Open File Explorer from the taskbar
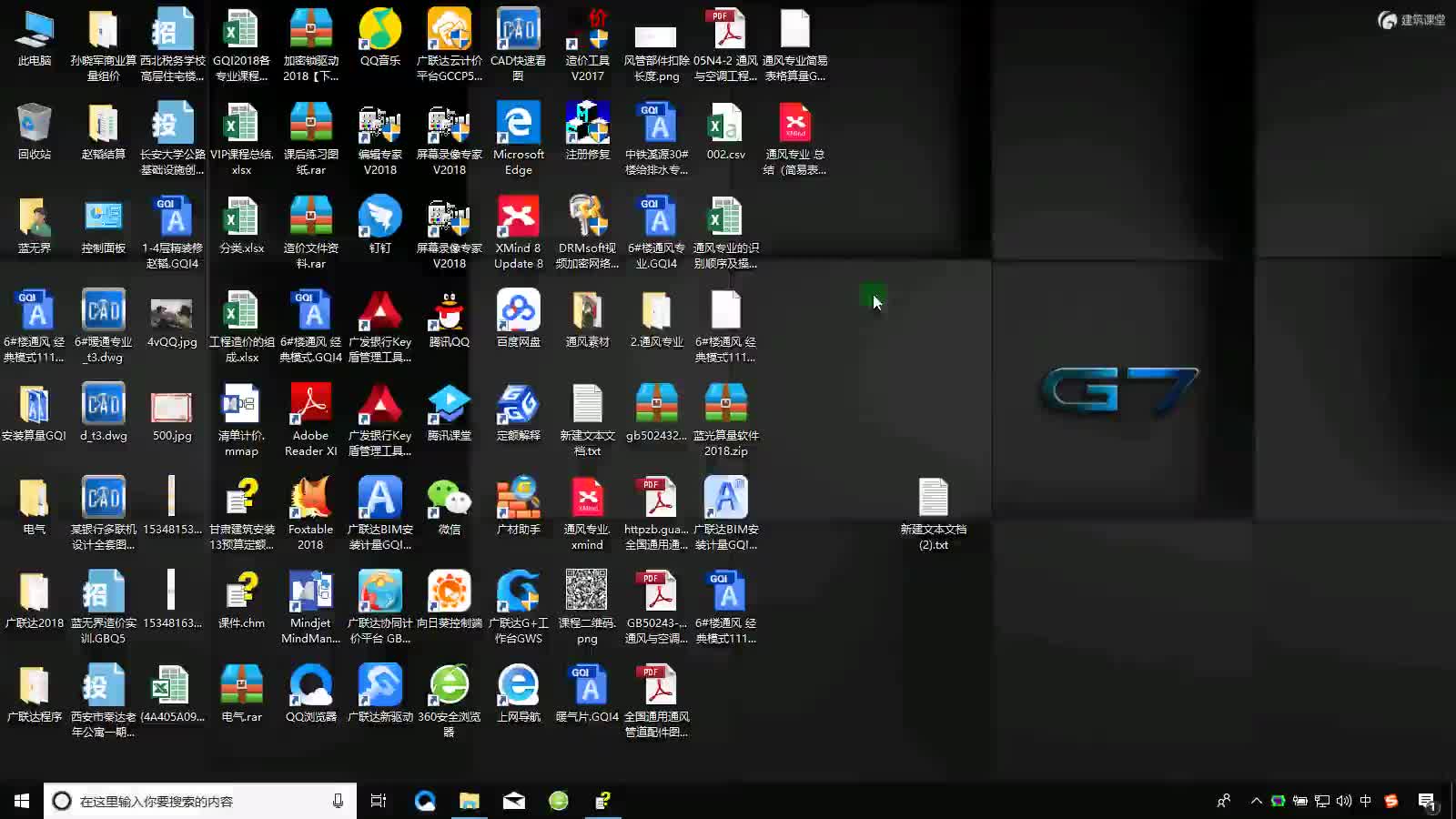 470,801
